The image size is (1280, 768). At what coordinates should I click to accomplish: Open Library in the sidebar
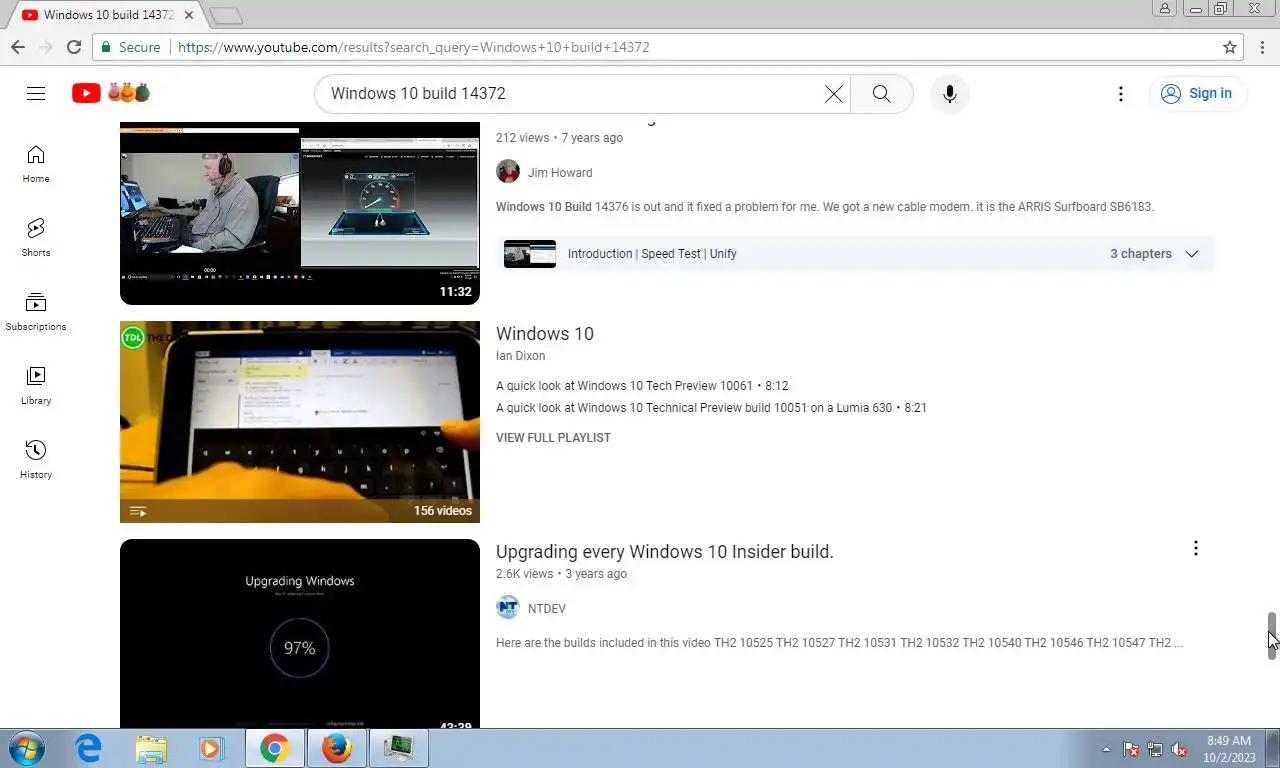coord(36,386)
